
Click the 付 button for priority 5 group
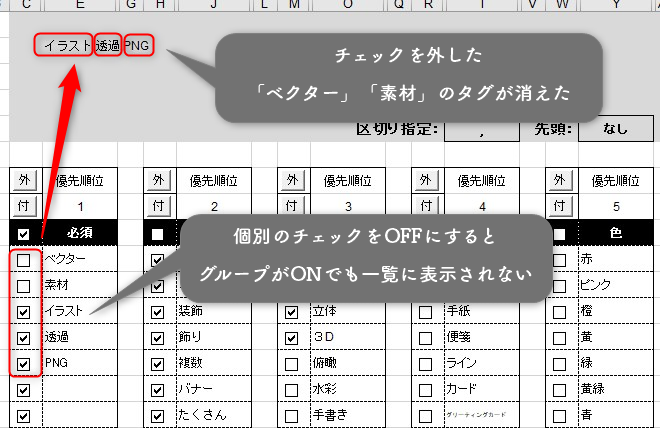click(561, 206)
